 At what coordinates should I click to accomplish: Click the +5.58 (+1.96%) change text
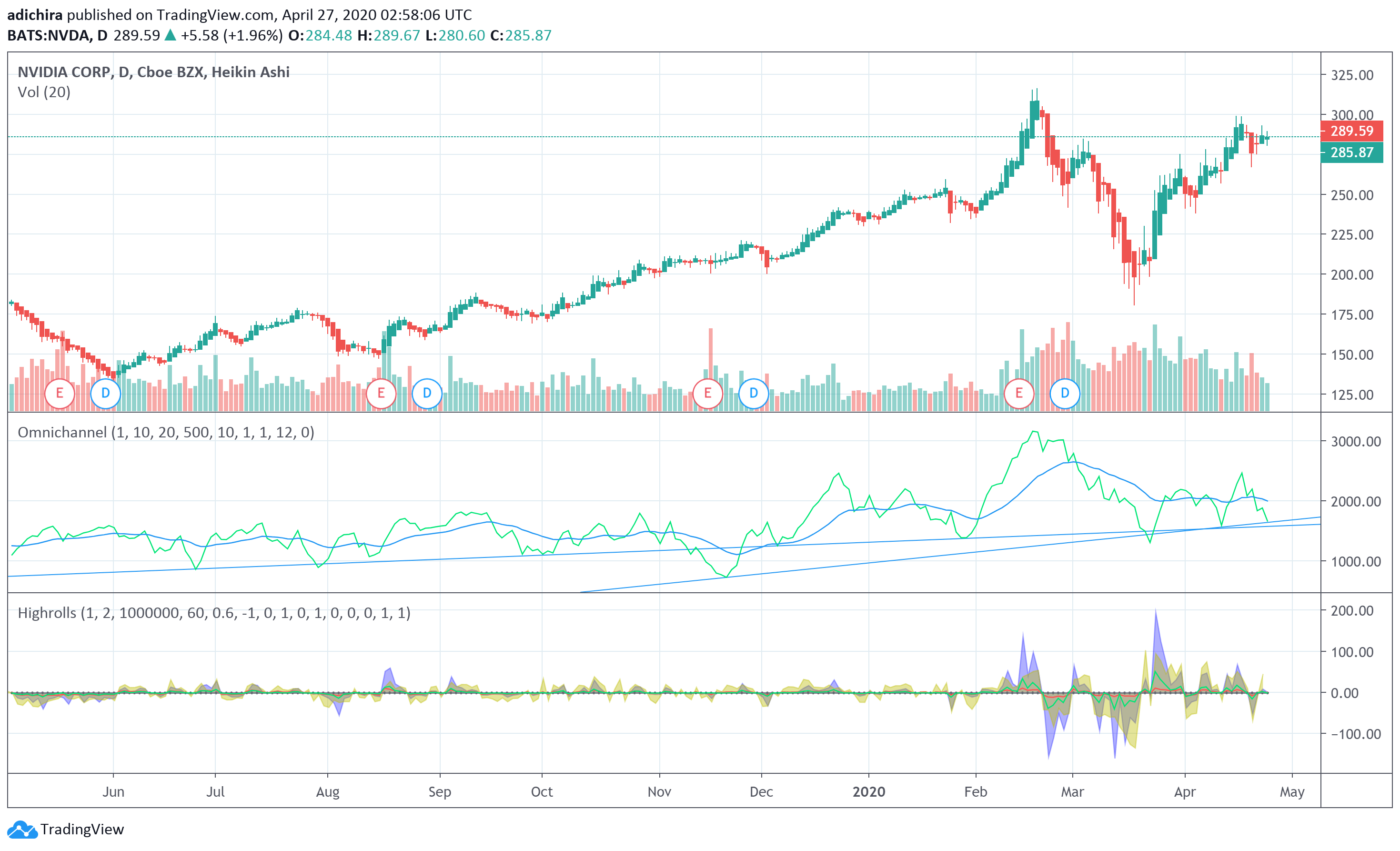click(x=232, y=36)
